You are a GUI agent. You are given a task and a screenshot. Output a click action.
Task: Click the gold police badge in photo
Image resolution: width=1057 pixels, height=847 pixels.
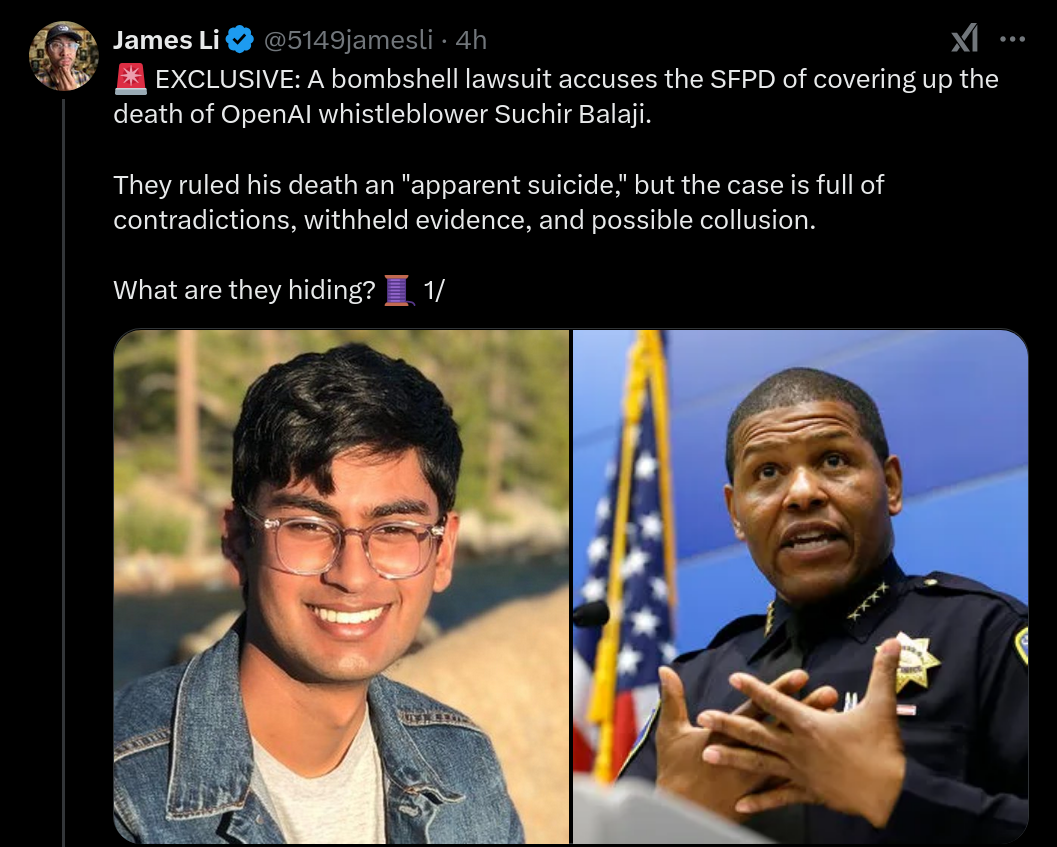(911, 662)
